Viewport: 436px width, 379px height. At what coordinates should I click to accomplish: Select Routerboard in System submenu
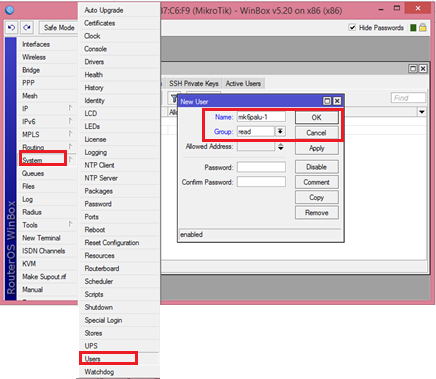coord(118,268)
